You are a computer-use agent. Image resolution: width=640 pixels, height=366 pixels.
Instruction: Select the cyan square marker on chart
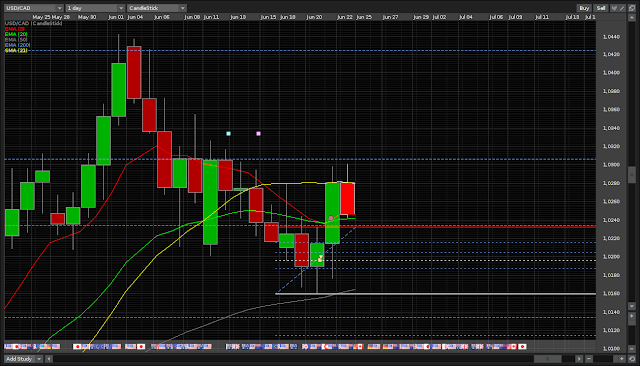pos(229,133)
